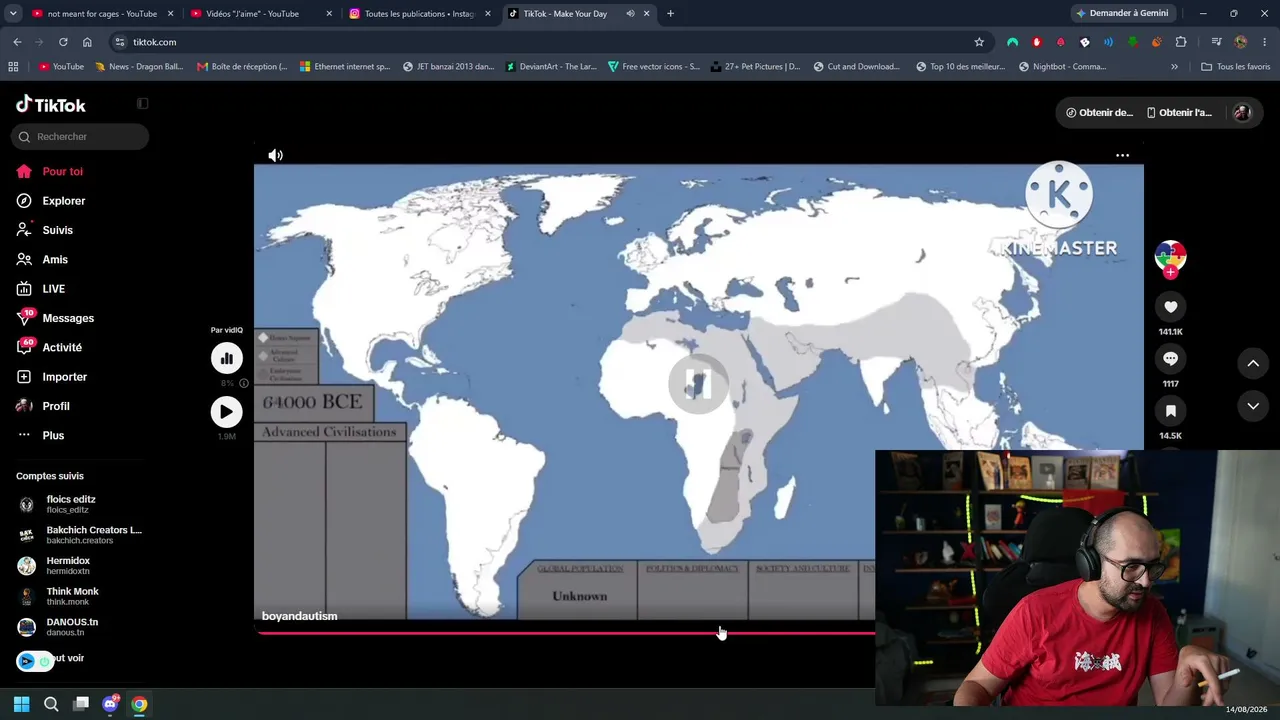Image resolution: width=1280 pixels, height=720 pixels.
Task: Go to the previous video with up chevron
Action: (1253, 363)
